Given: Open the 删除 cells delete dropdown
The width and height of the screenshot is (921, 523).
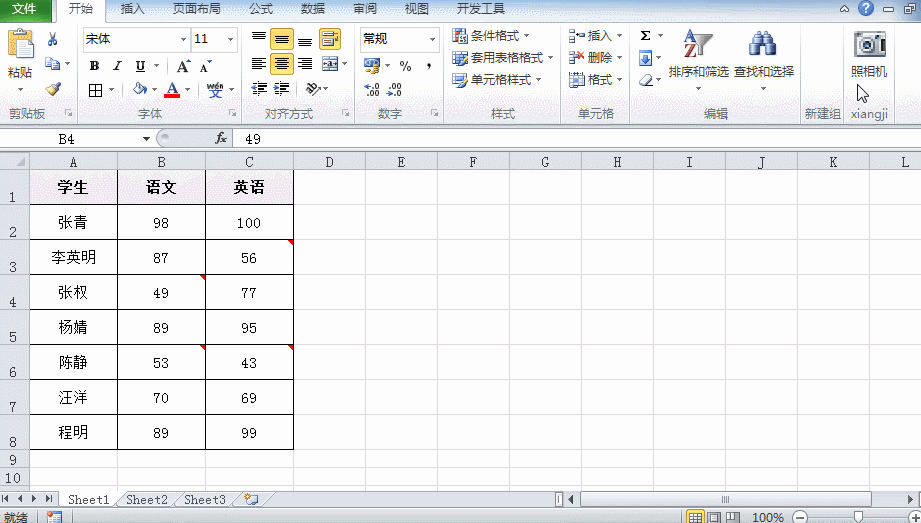Looking at the screenshot, I should [x=596, y=58].
